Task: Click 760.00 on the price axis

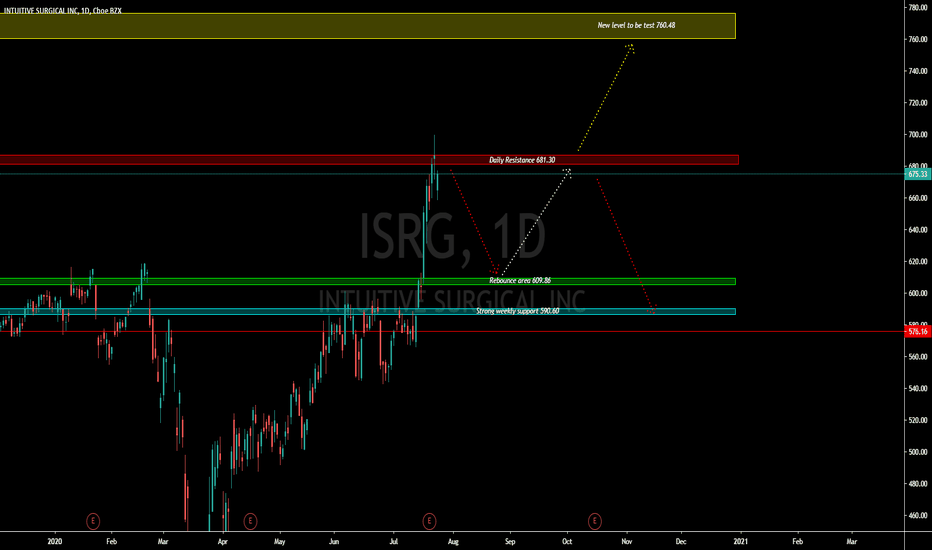Action: tap(918, 39)
